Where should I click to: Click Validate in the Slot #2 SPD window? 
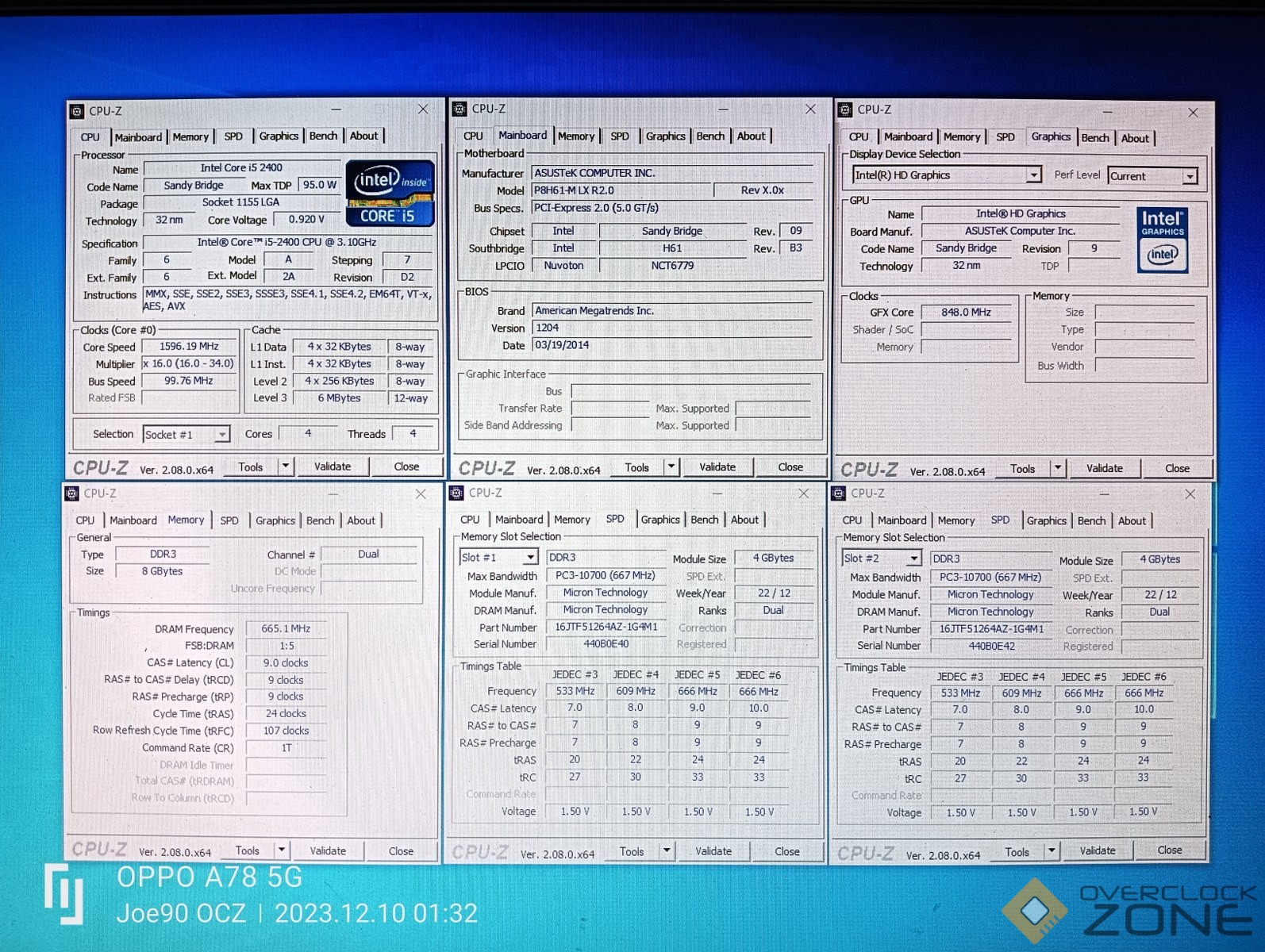tap(1098, 850)
